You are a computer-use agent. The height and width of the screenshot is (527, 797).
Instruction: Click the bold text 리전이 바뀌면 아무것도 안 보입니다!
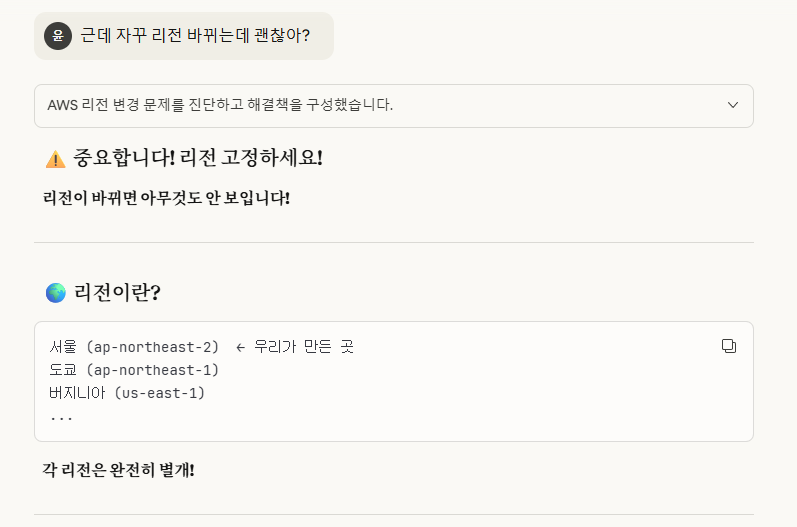coord(167,197)
